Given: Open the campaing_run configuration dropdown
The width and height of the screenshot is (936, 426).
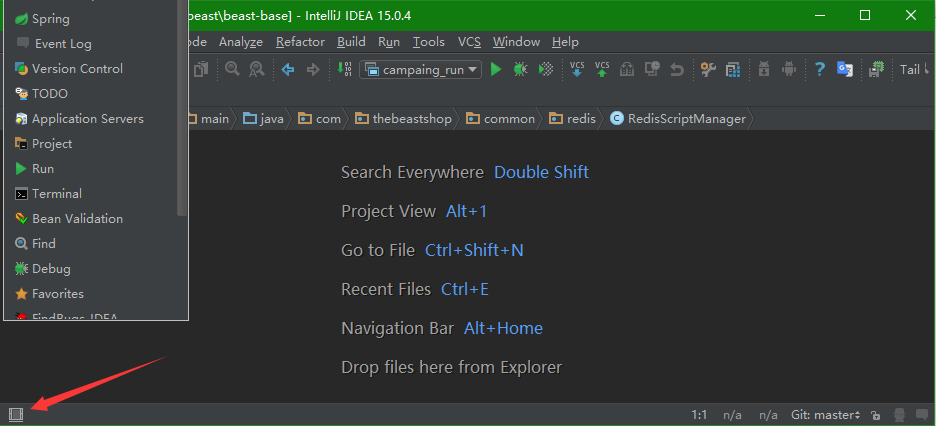Looking at the screenshot, I should coord(420,70).
